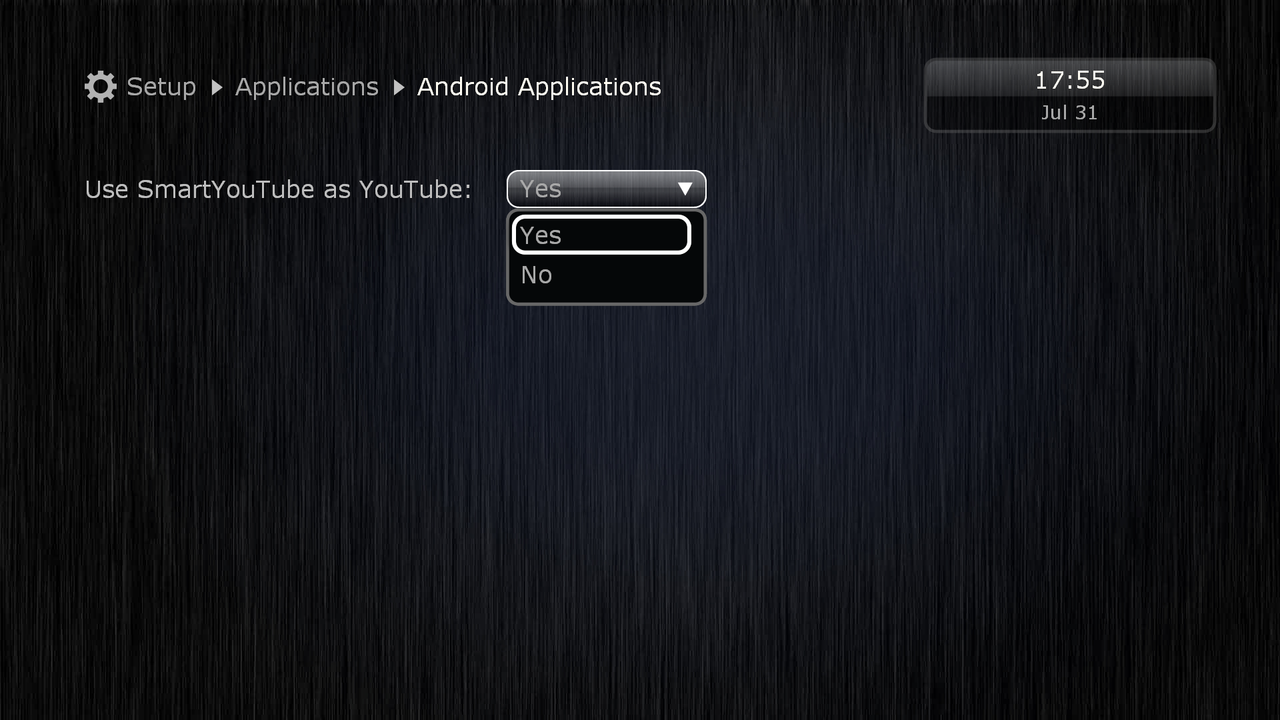The height and width of the screenshot is (720, 1280).
Task: Click the Jul 31 date text
Action: tap(1069, 113)
